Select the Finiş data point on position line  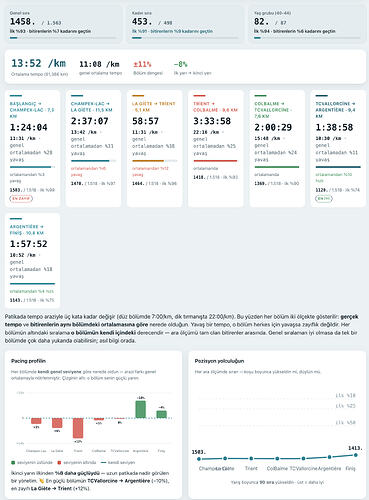[x=356, y=455]
